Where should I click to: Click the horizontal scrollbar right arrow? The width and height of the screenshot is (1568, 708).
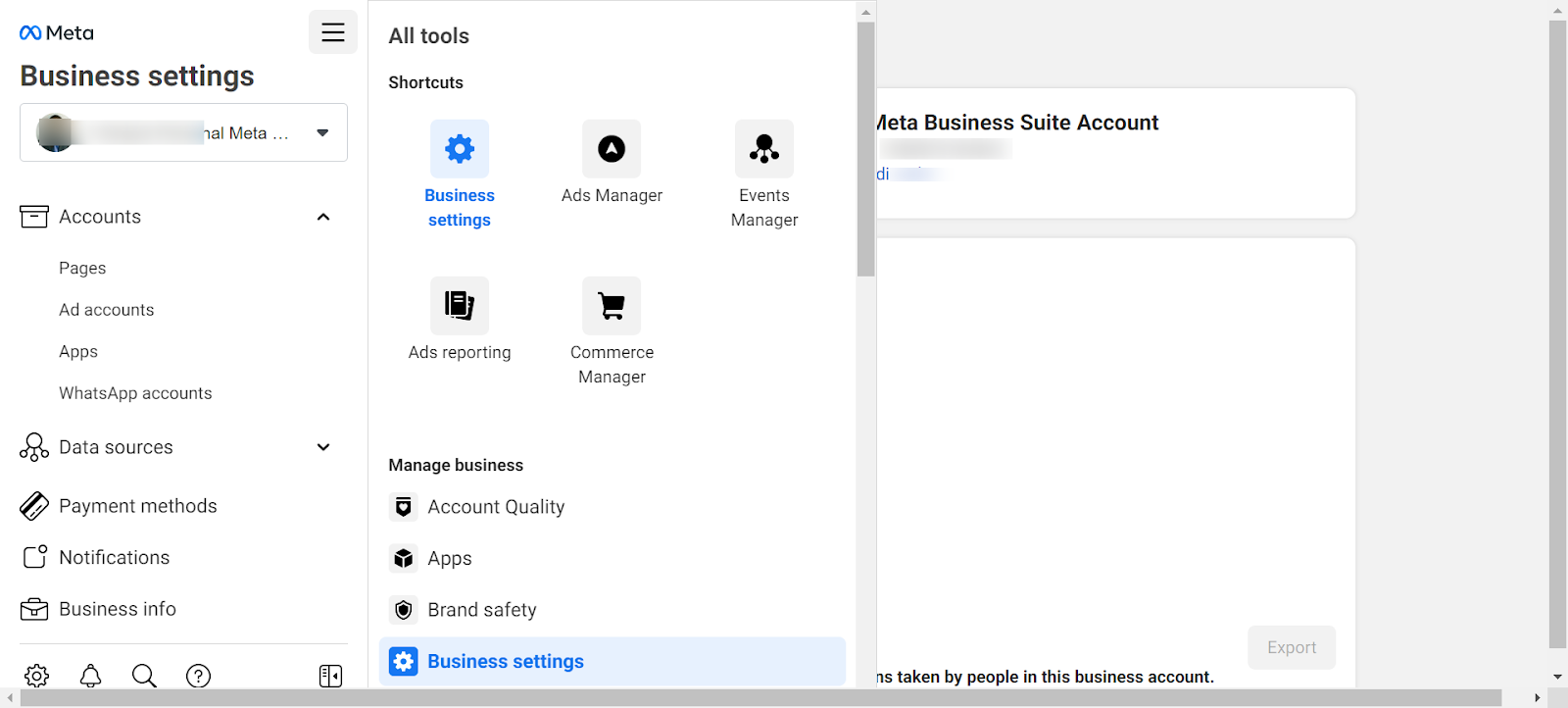point(1537,697)
